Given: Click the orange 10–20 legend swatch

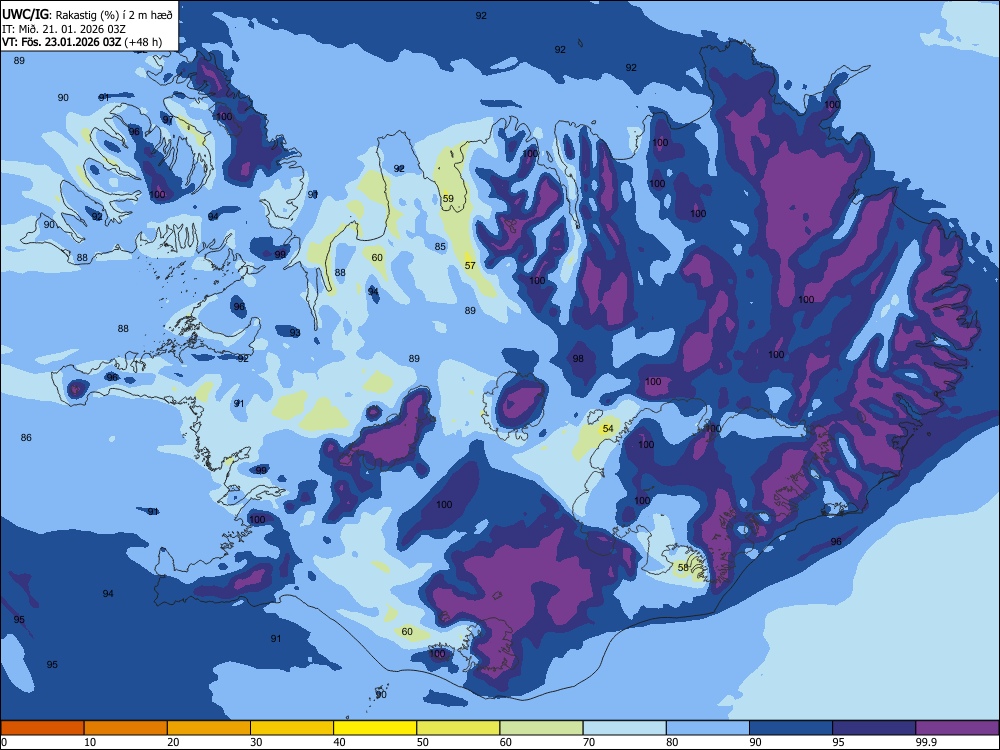Looking at the screenshot, I should 126,728.
